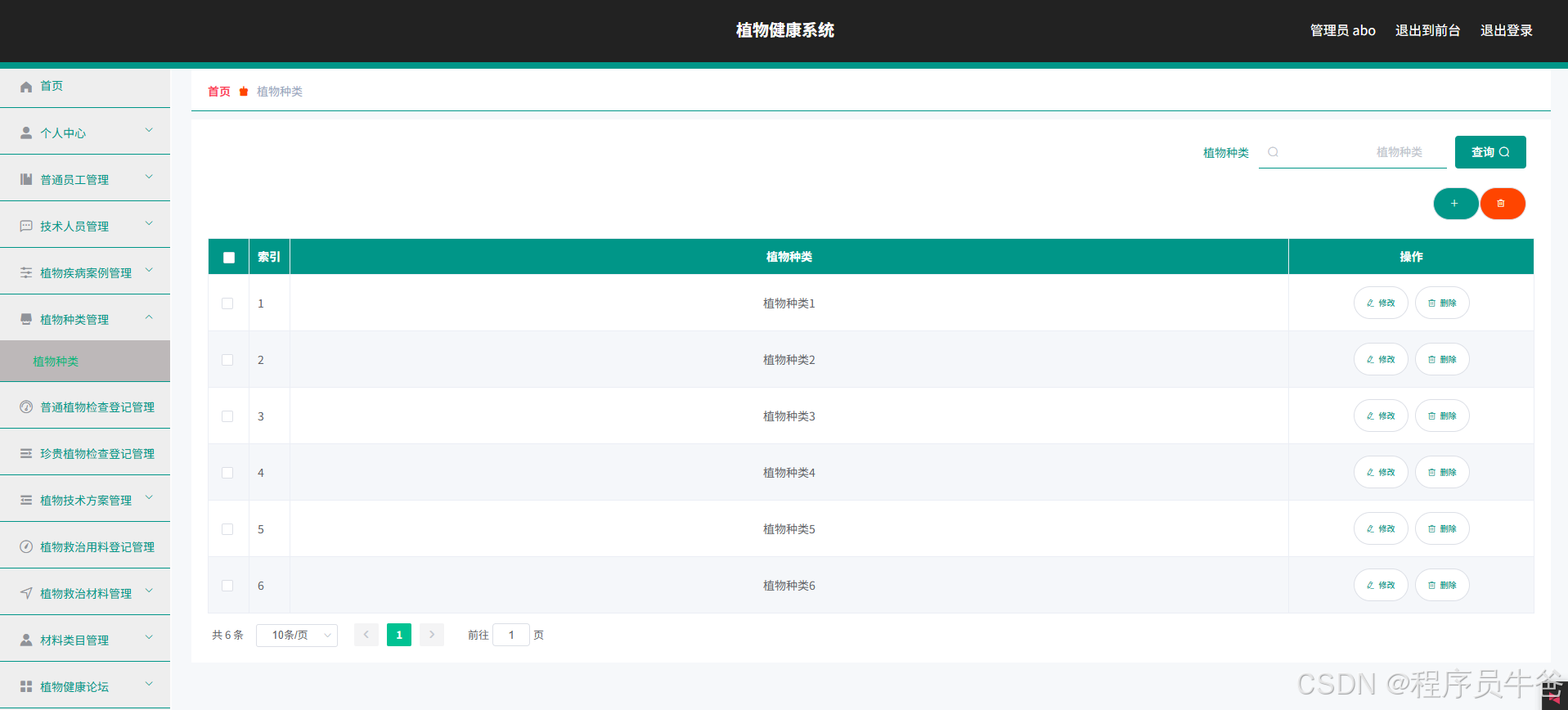Click the 索引 column header
Image resolution: width=1568 pixels, height=710 pixels.
click(269, 257)
